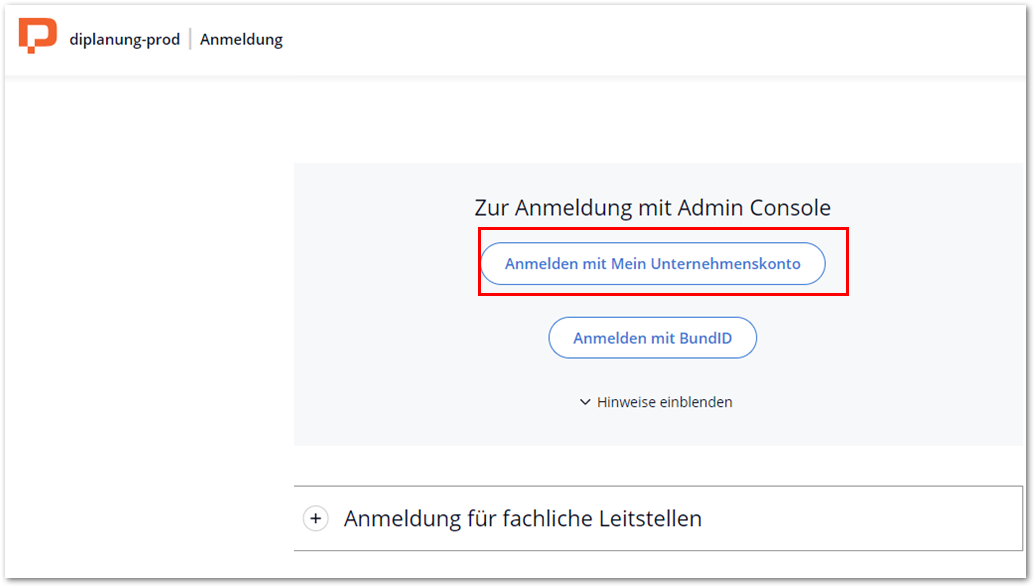Click the chevron arrow before Hinweise einblenden
This screenshot has width=1035, height=587.
point(585,402)
